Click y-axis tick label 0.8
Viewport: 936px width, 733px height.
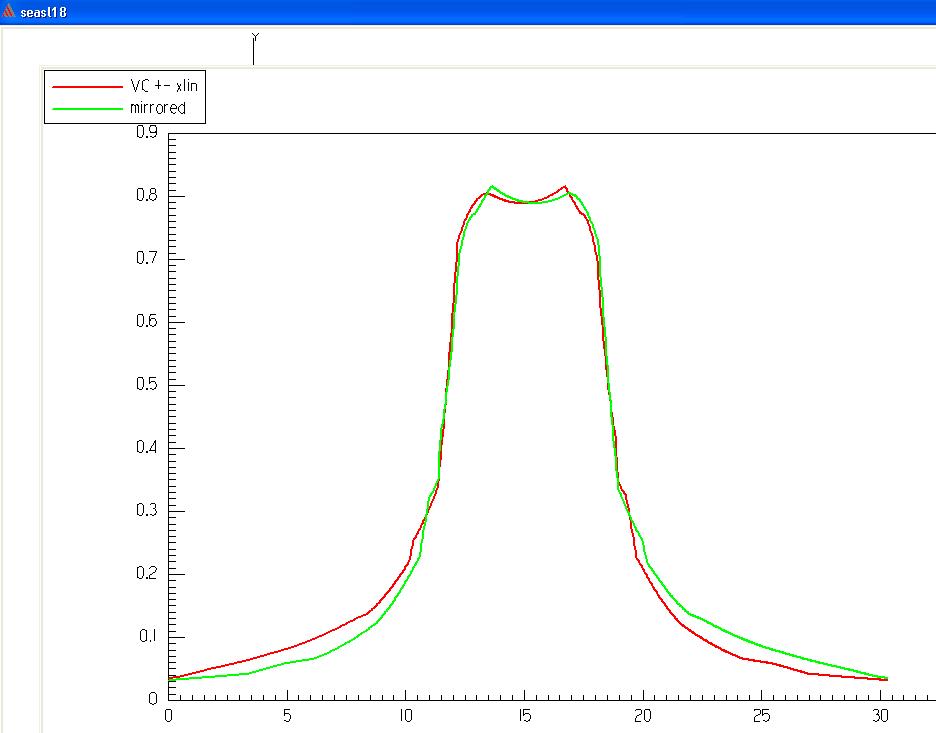[x=147, y=195]
